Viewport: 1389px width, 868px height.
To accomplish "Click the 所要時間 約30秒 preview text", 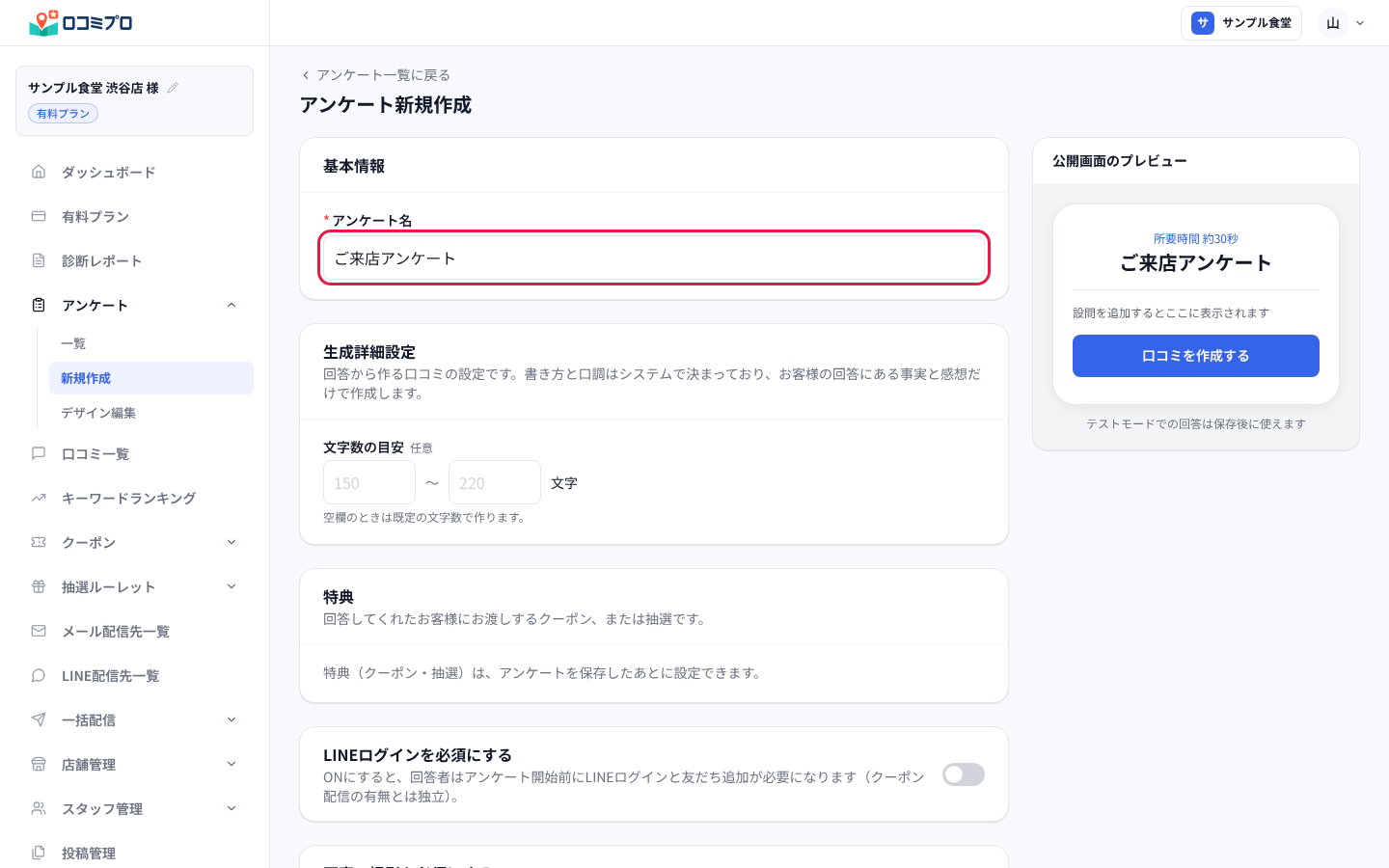I will (1196, 239).
